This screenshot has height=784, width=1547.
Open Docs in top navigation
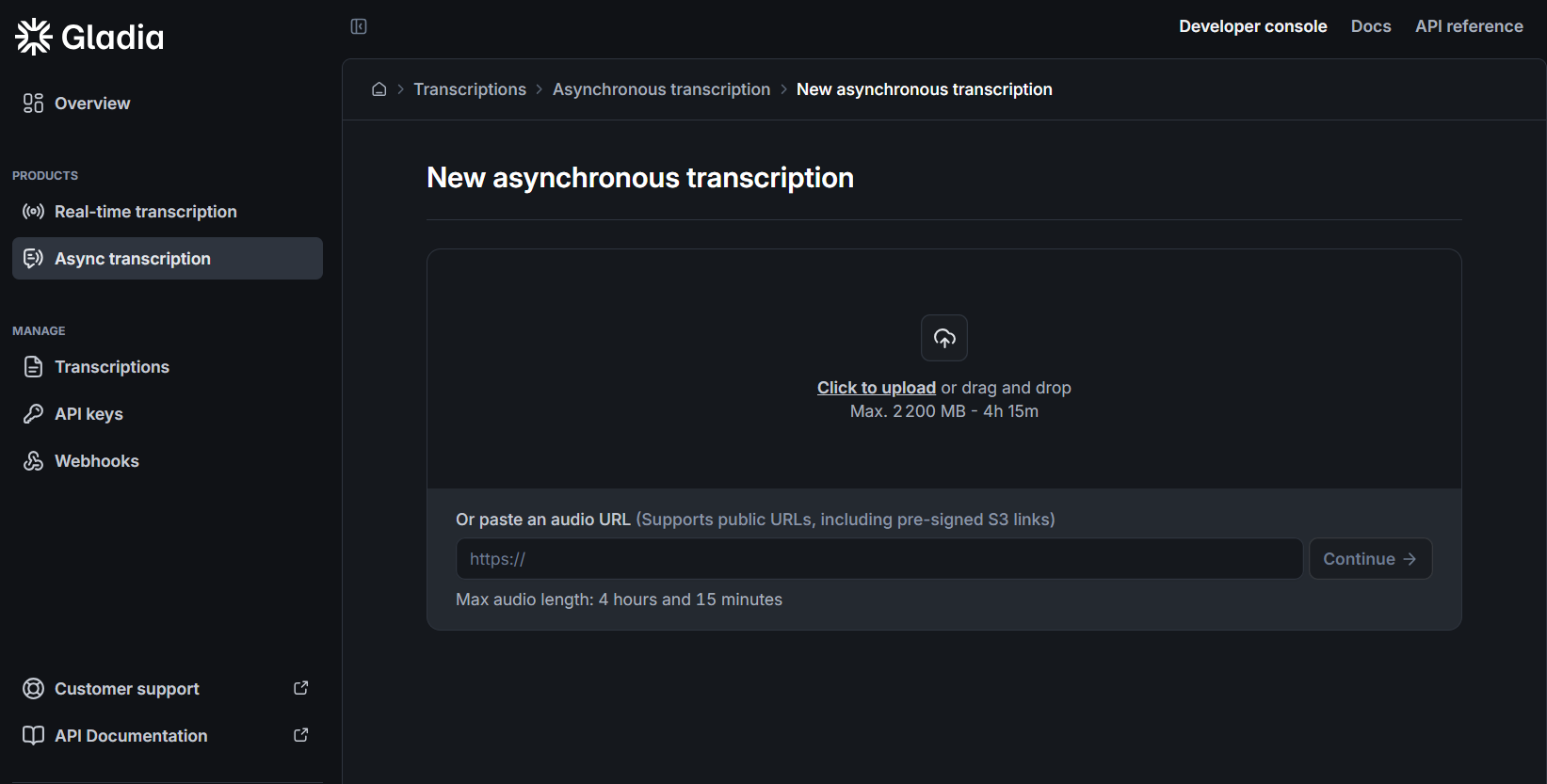[x=1370, y=26]
